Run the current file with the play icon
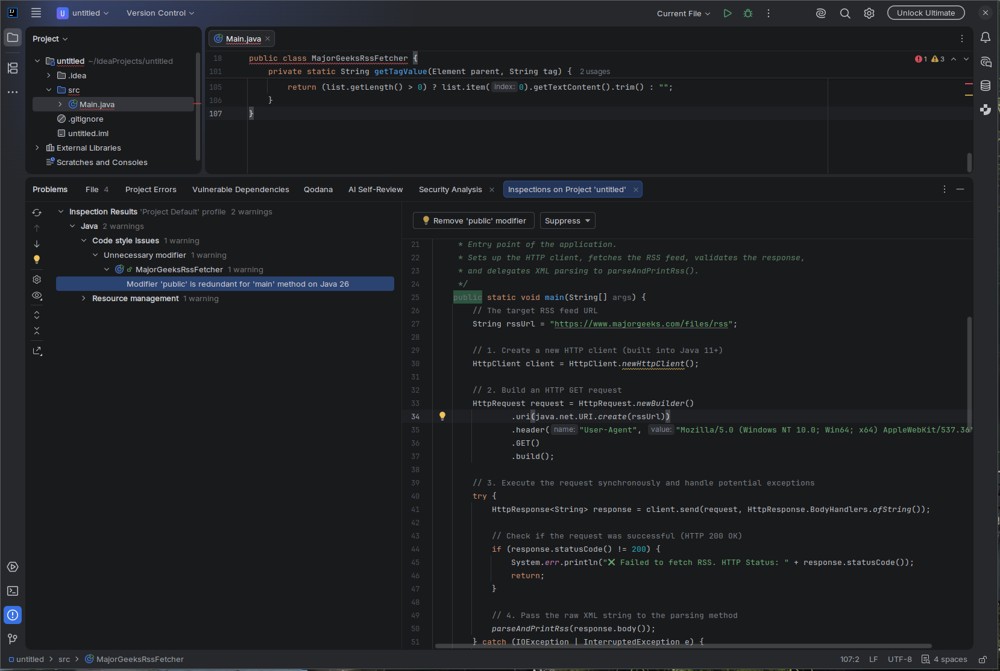Screen dimensions: 1000x671 pos(727,13)
